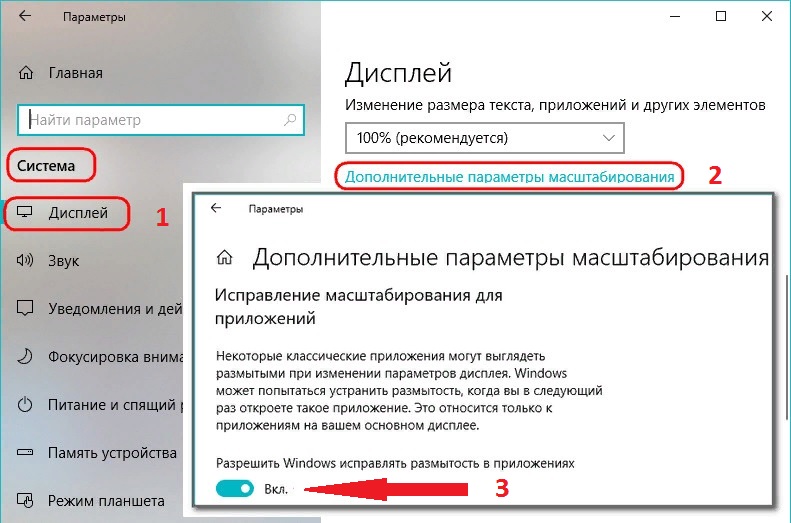
Task: Click the storage icon beside Память устройства
Action: coord(25,452)
